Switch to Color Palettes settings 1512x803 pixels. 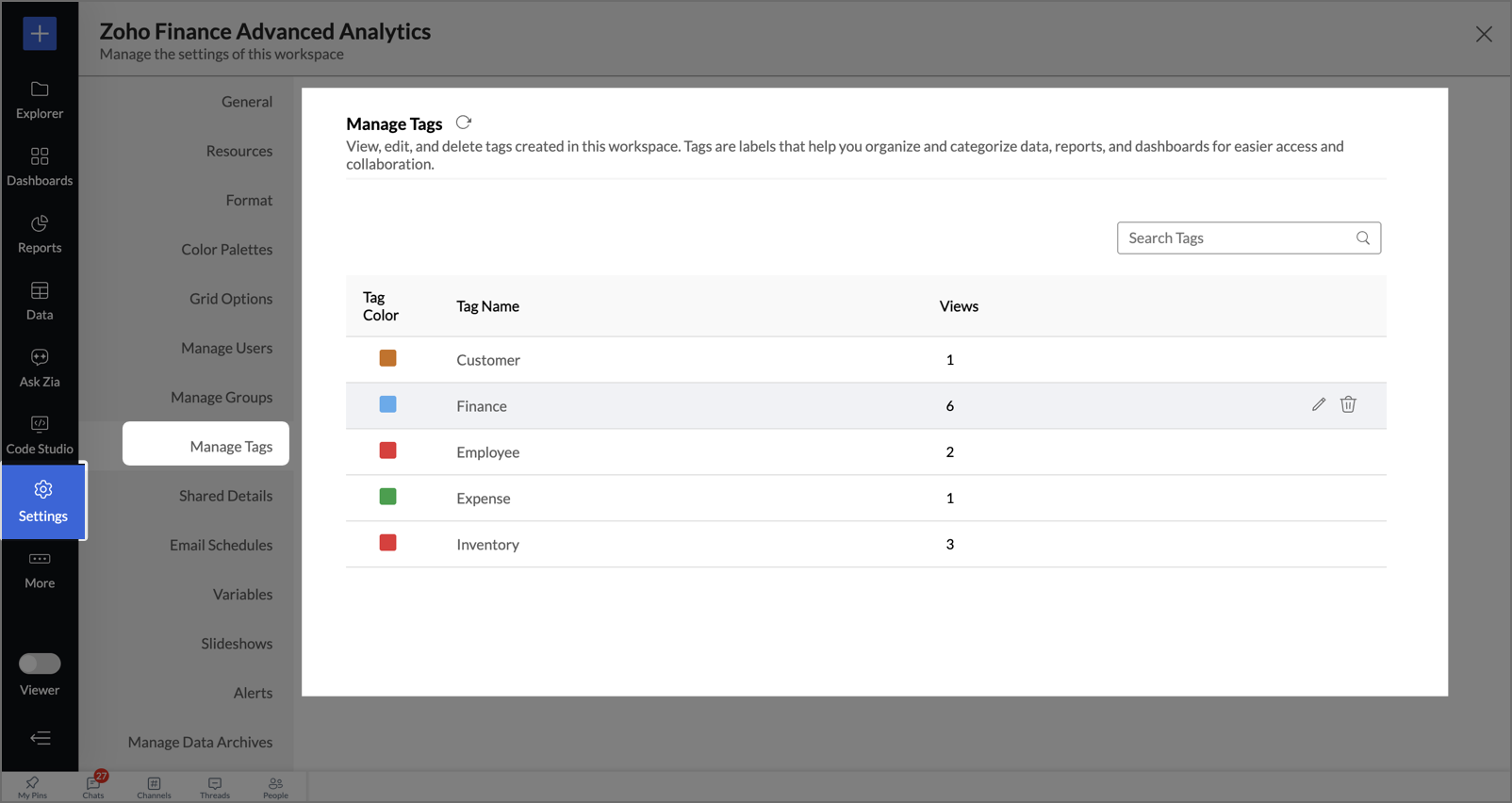point(226,250)
